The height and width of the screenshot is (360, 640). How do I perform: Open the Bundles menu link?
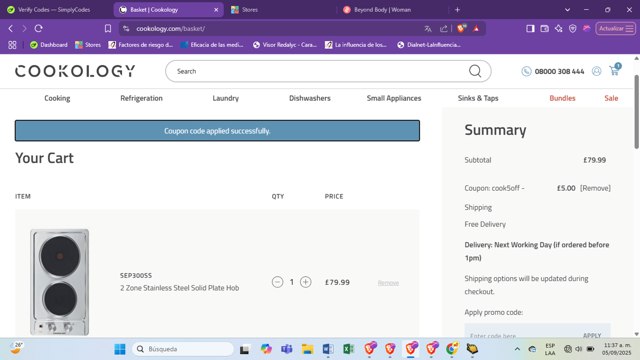562,98
